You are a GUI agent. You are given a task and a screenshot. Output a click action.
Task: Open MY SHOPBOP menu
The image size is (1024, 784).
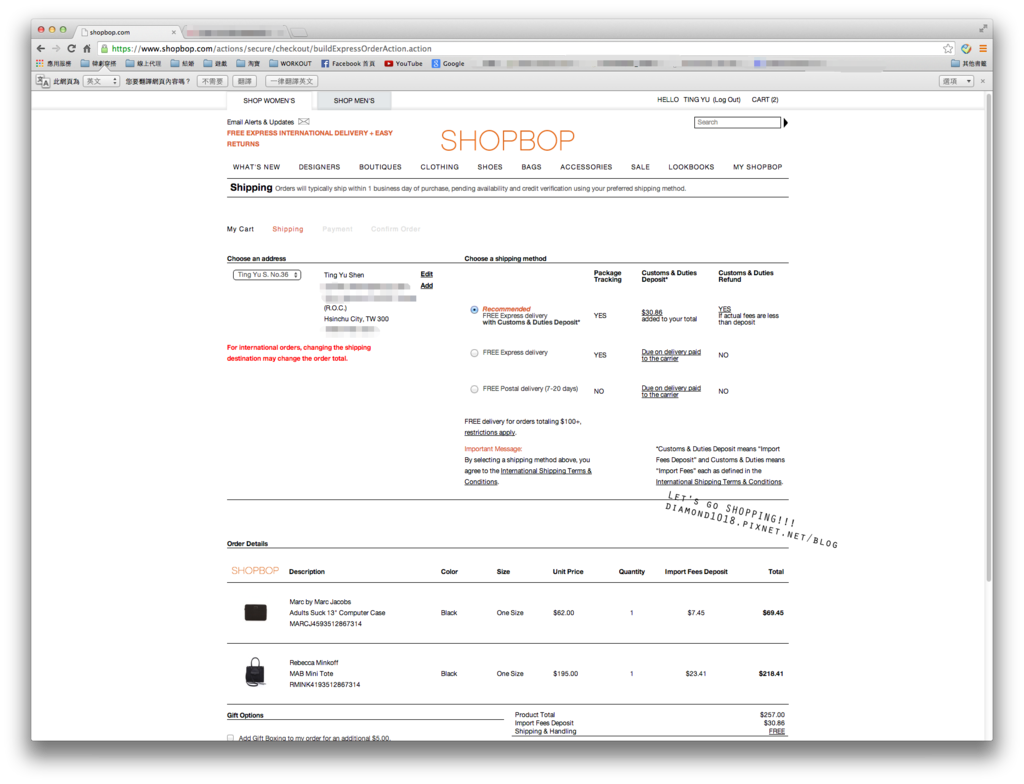[x=758, y=167]
